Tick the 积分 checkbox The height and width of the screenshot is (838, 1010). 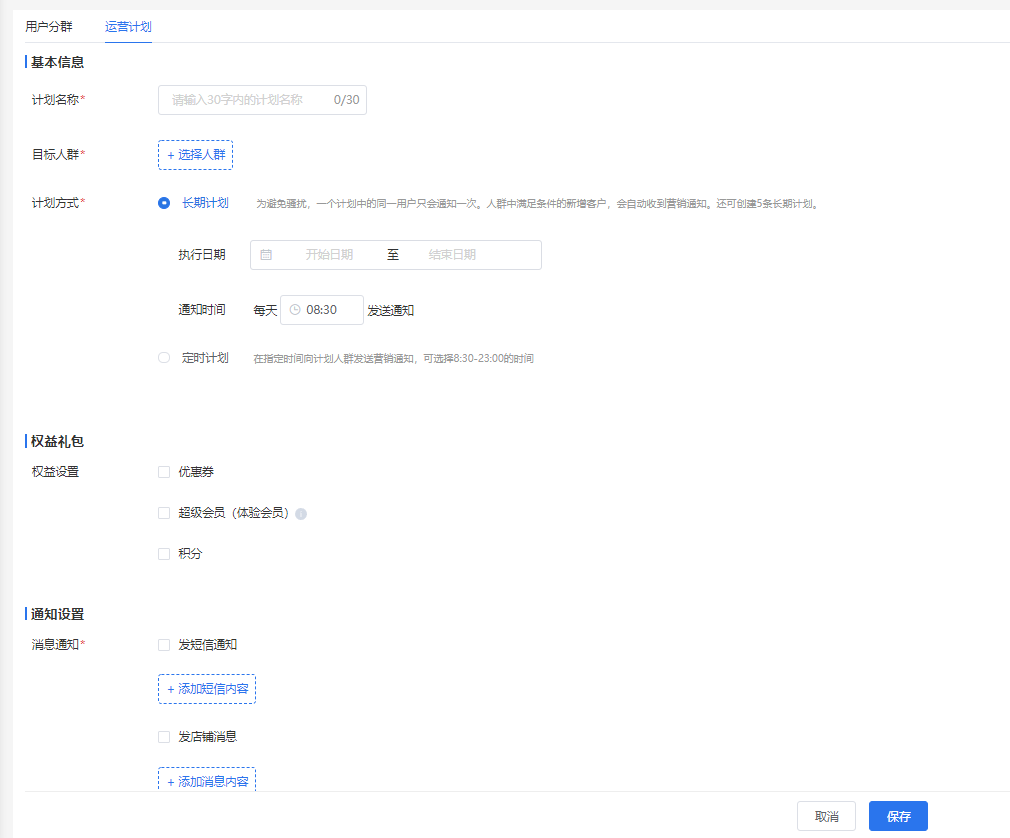pyautogui.click(x=164, y=554)
